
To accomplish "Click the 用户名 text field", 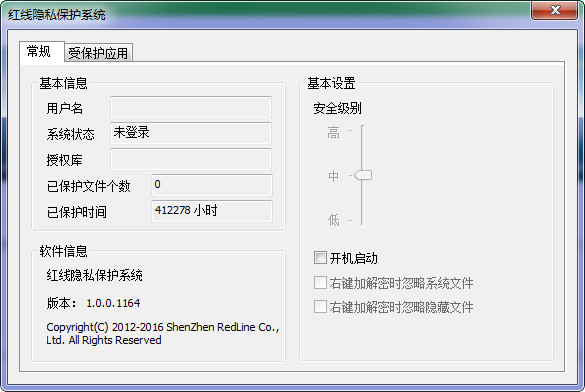I will 191,107.
